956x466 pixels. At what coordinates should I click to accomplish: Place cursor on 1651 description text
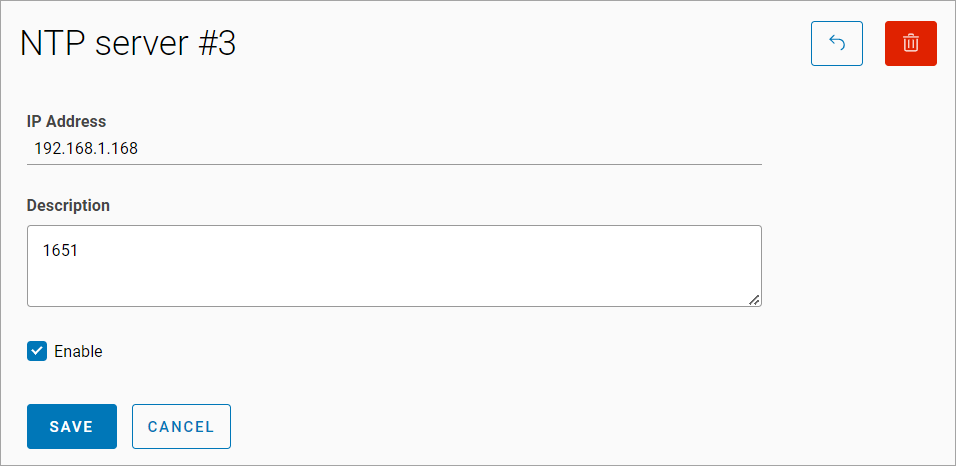coord(60,251)
